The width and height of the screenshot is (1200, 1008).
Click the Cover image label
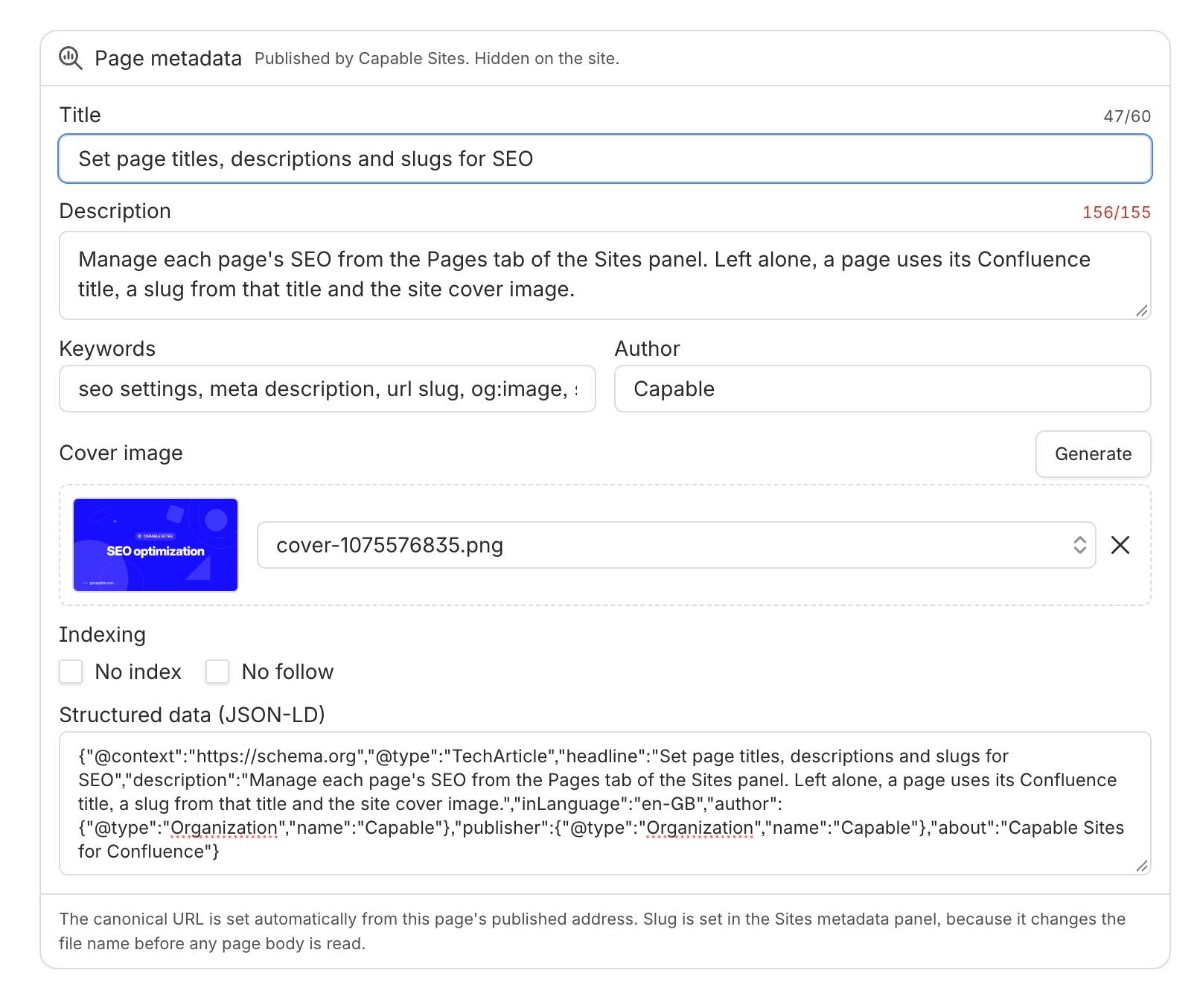pos(121,453)
